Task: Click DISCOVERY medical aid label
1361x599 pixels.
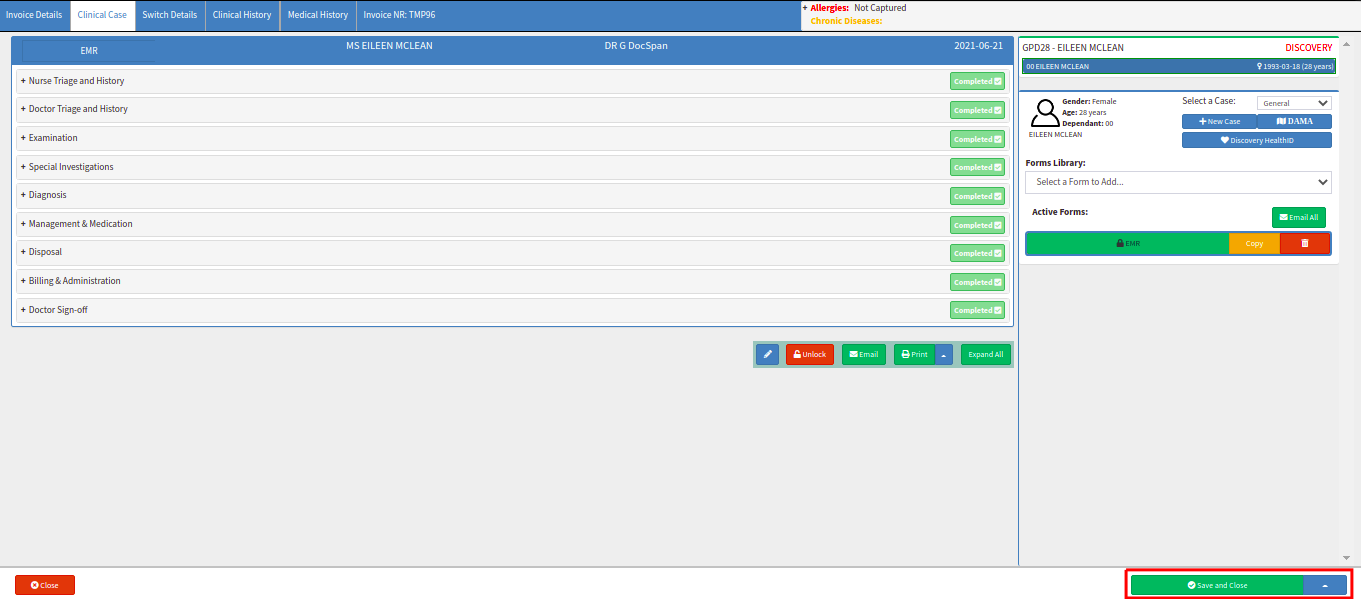Action: [x=1309, y=47]
